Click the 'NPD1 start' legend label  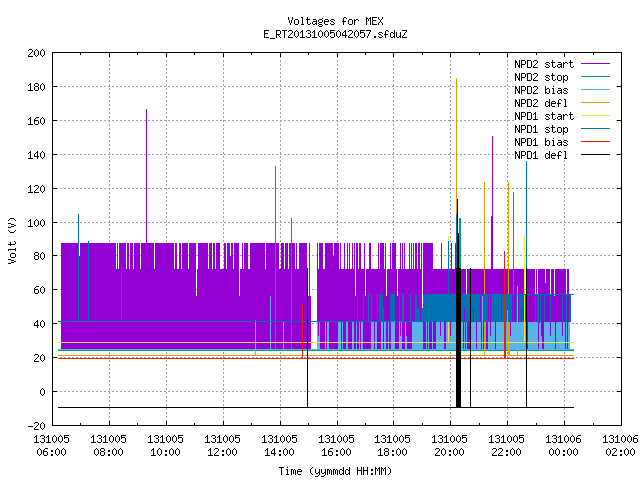pyautogui.click(x=544, y=116)
